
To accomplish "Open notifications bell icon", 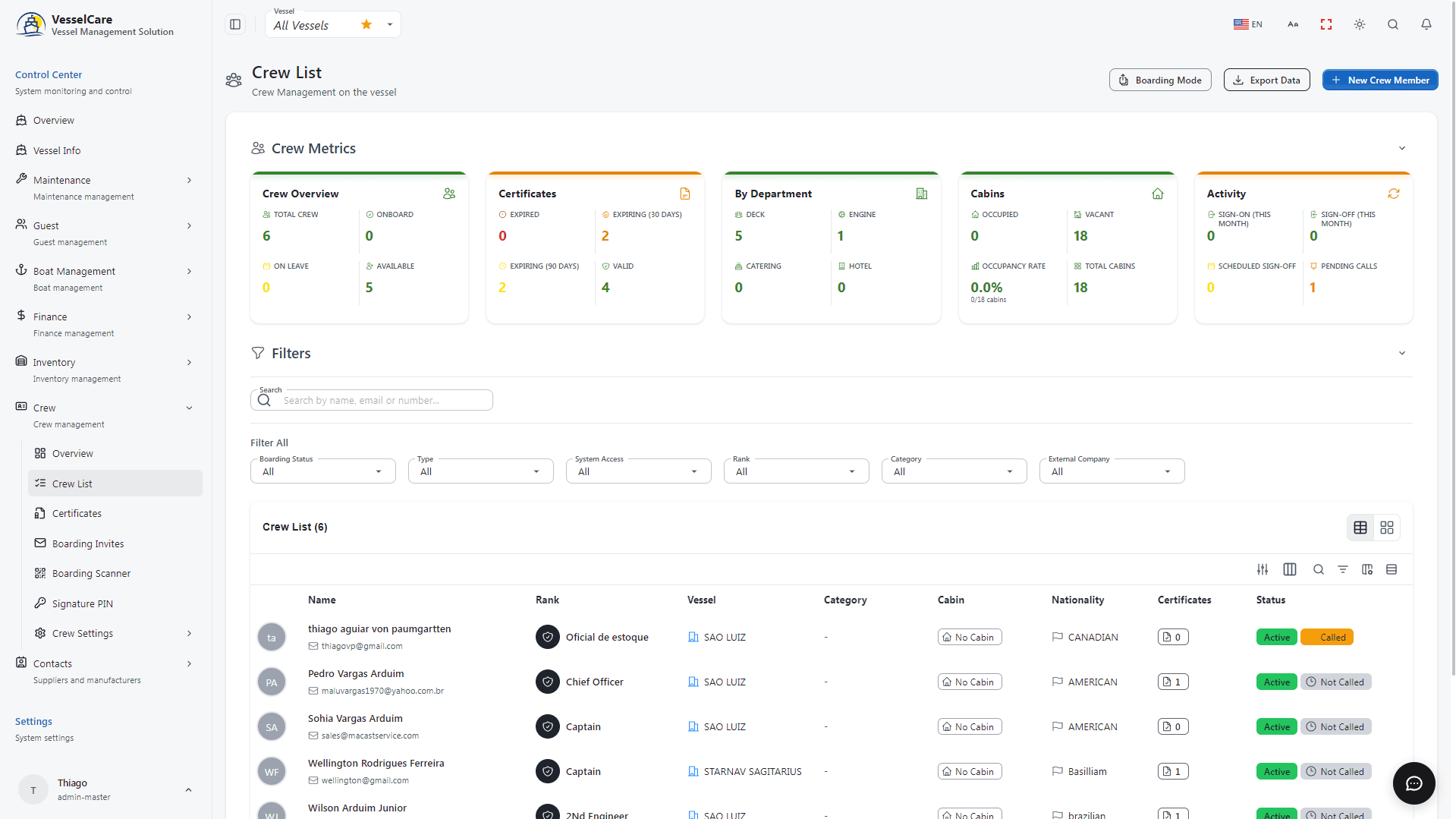I will point(1426,24).
